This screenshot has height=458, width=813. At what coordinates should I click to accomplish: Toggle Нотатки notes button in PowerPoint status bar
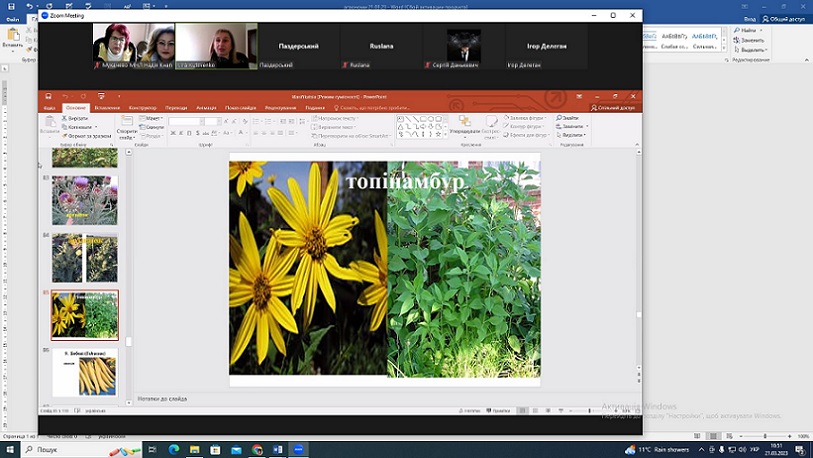point(470,410)
